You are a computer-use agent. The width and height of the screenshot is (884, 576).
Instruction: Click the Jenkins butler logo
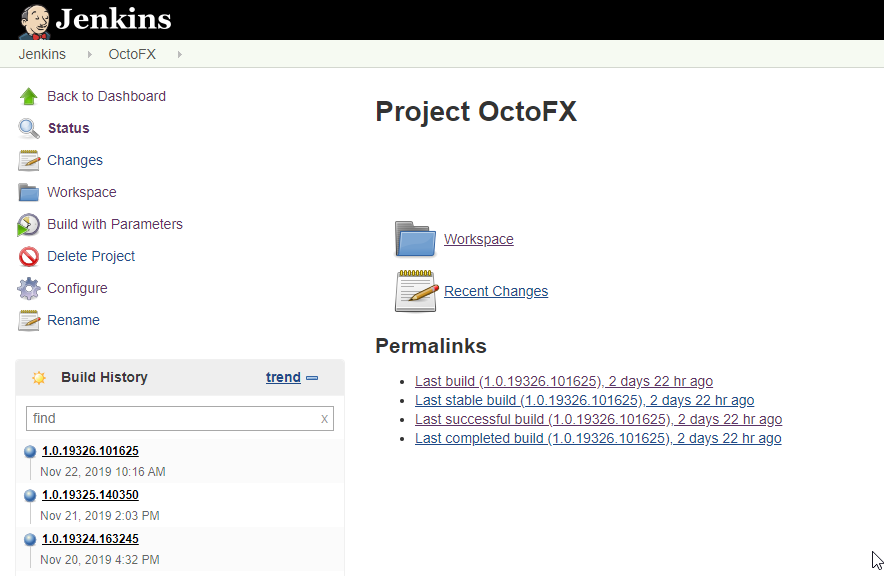tap(35, 21)
